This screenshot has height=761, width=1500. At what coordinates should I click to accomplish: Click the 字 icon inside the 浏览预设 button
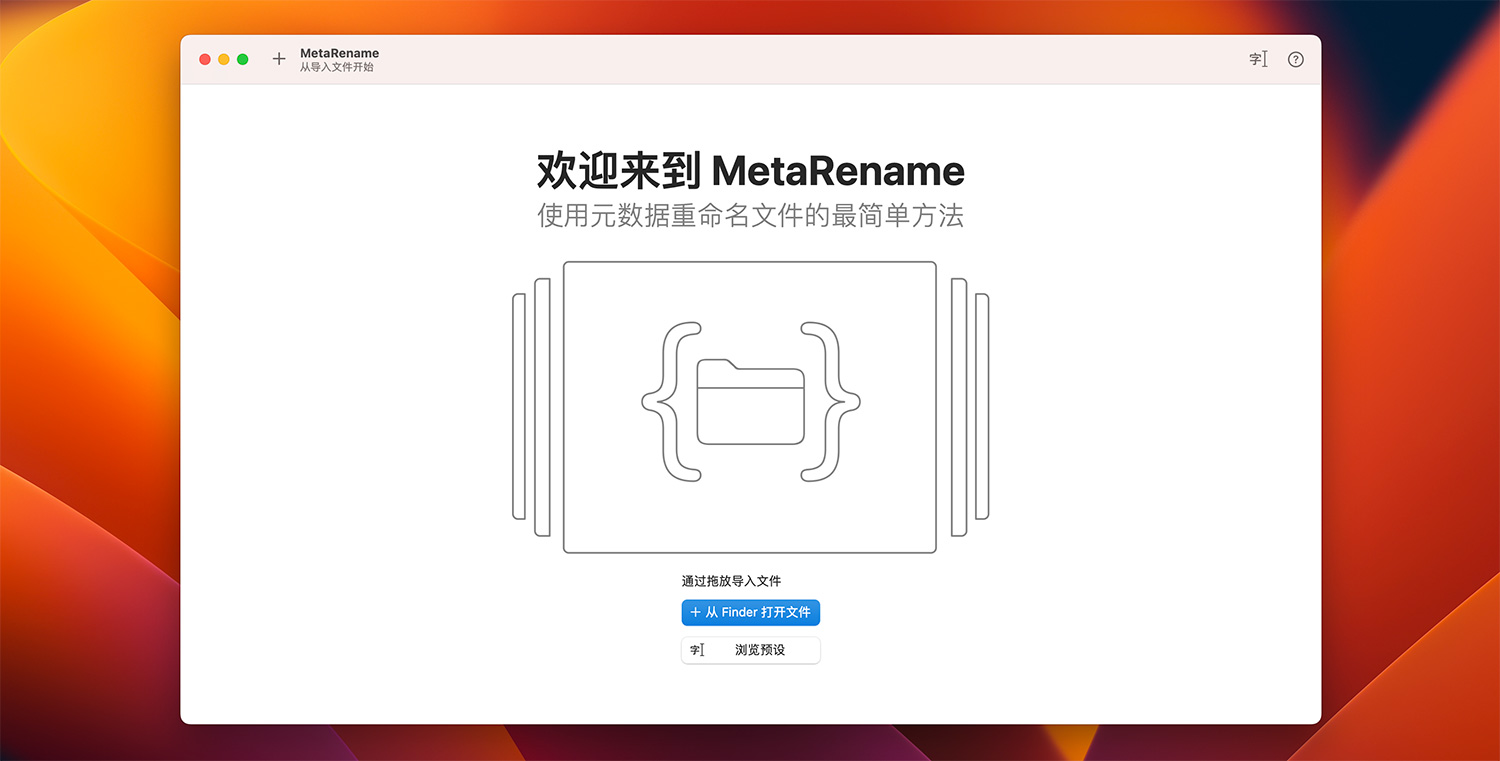point(698,650)
